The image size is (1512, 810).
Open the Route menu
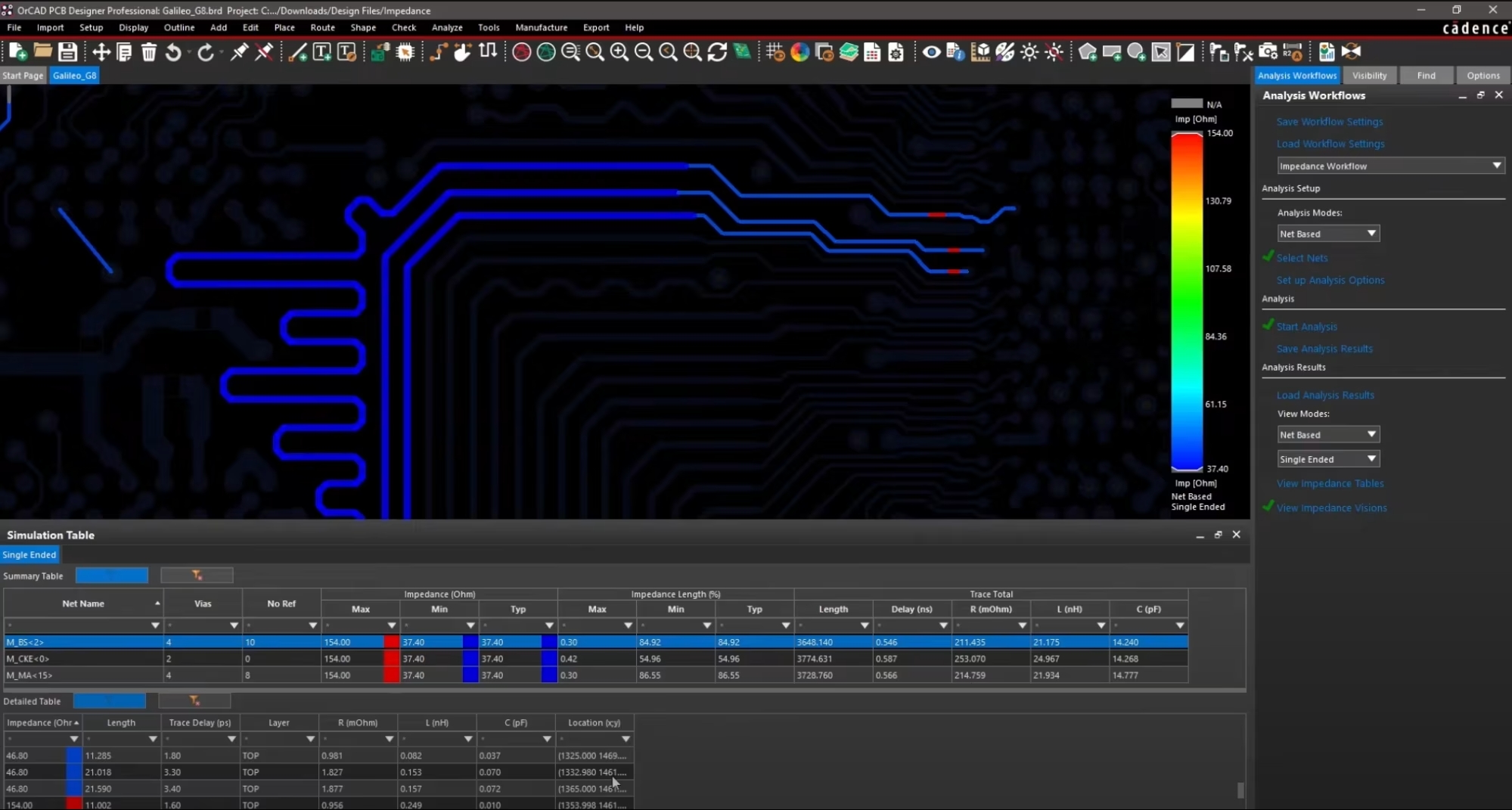(x=322, y=27)
